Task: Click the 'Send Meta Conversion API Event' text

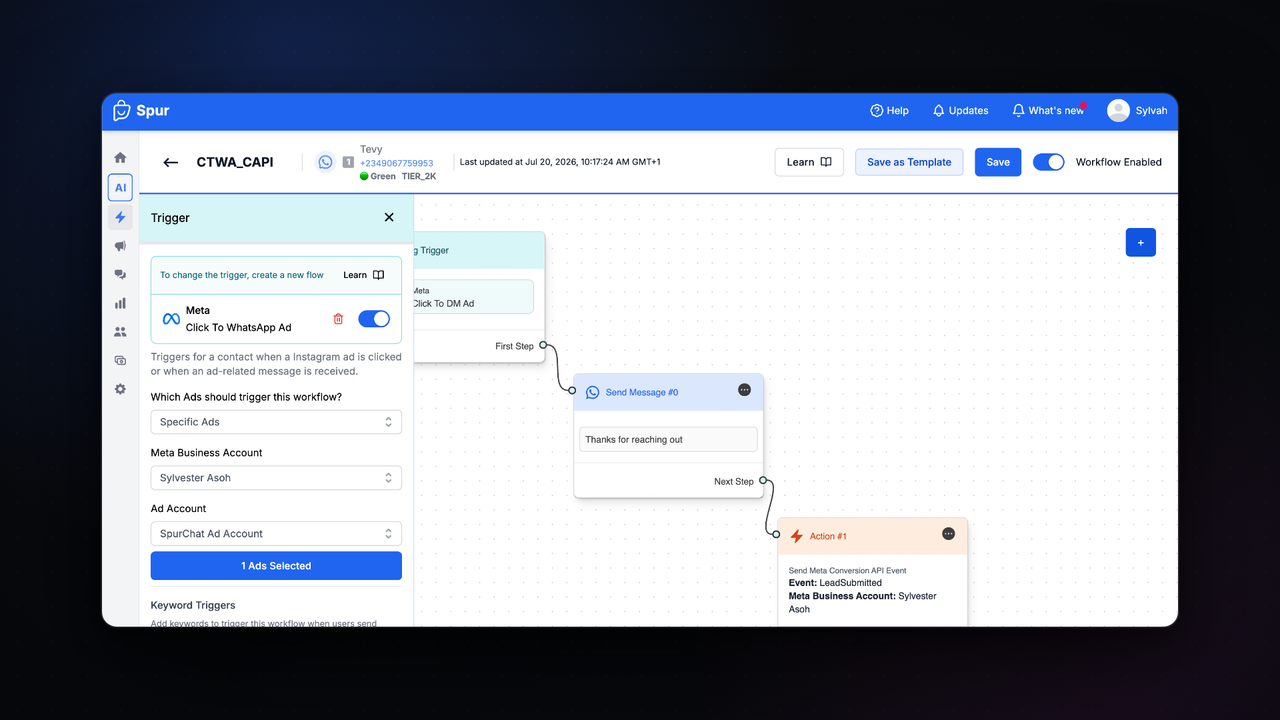Action: [x=848, y=571]
